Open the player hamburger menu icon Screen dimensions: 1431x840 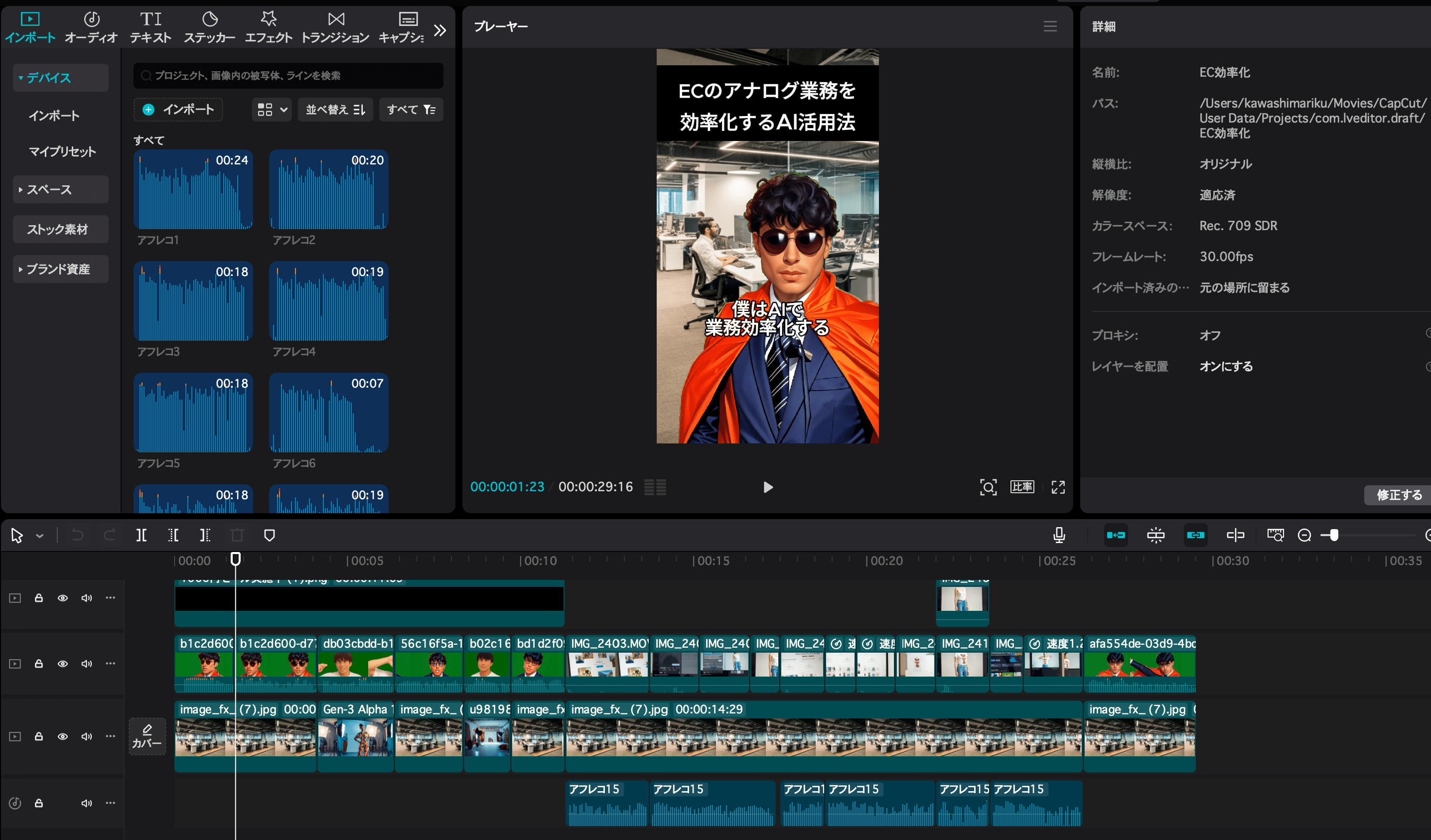[1050, 26]
